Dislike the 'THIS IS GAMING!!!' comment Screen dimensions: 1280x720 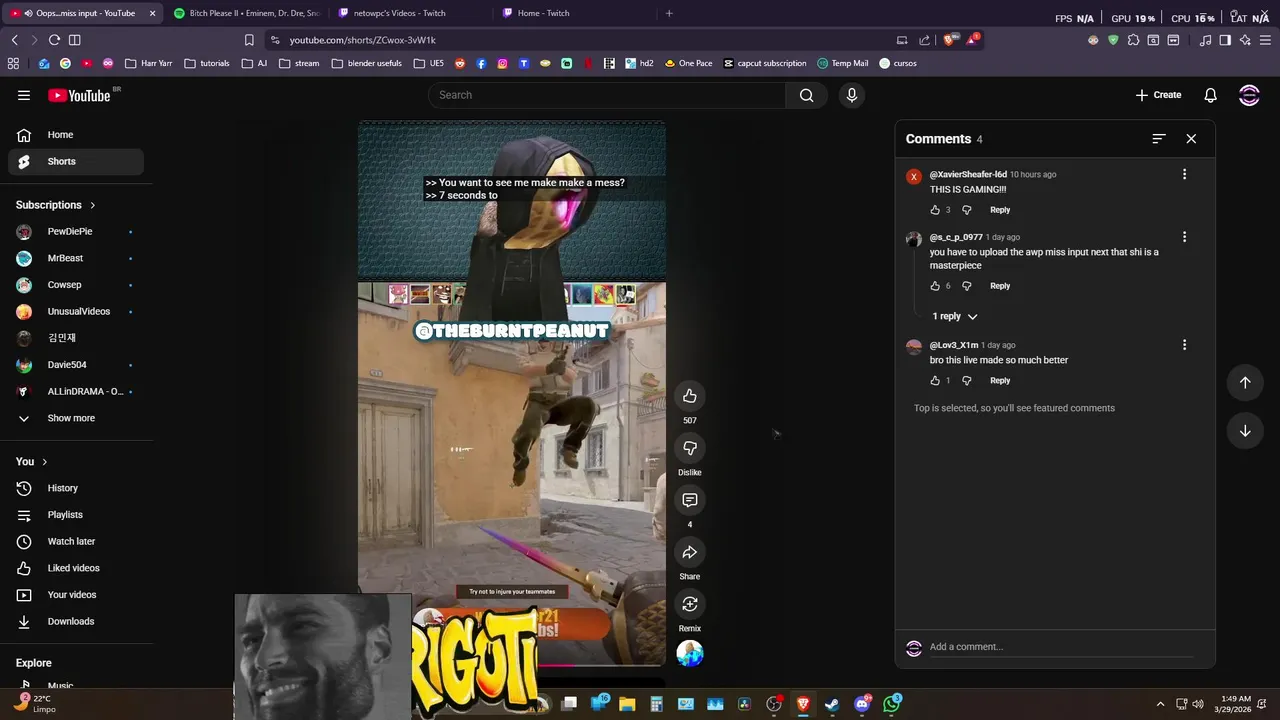966,210
